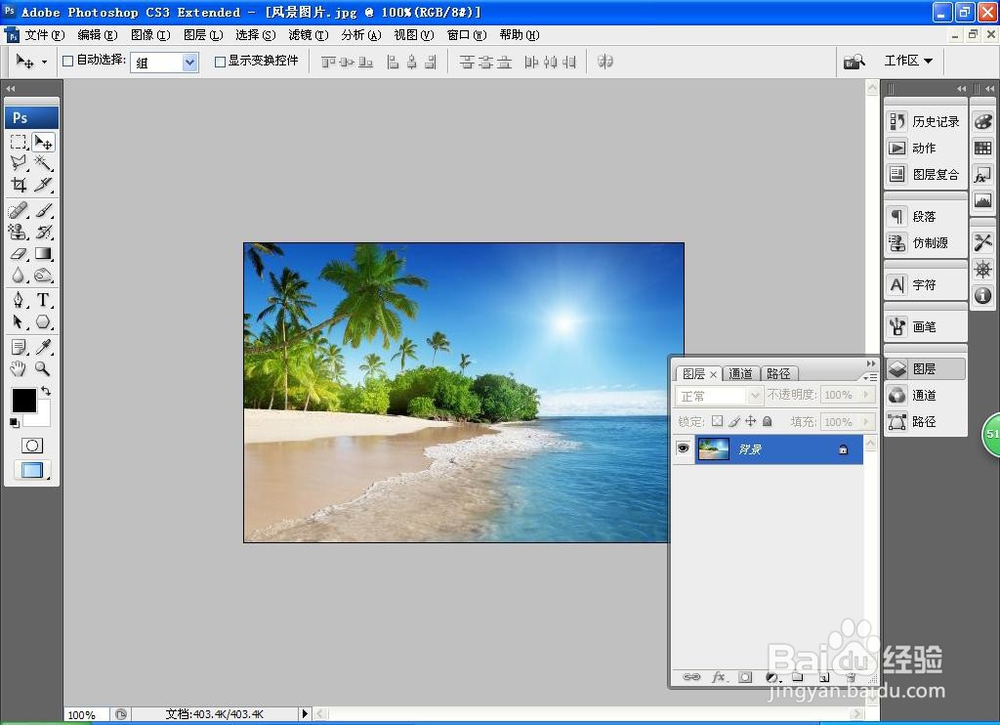Select the Eyedropper tool
1000x725 pixels.
43,347
